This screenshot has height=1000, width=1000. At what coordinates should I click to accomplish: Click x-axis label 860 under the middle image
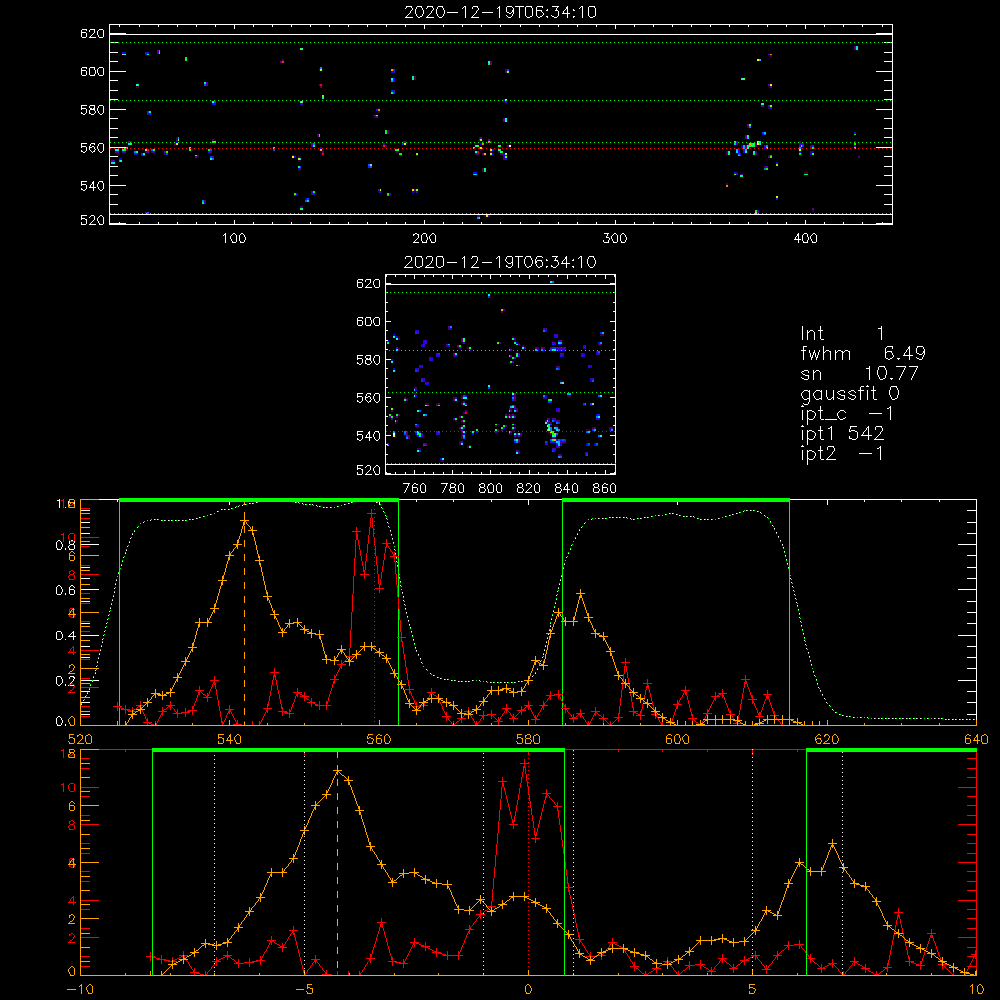click(605, 489)
